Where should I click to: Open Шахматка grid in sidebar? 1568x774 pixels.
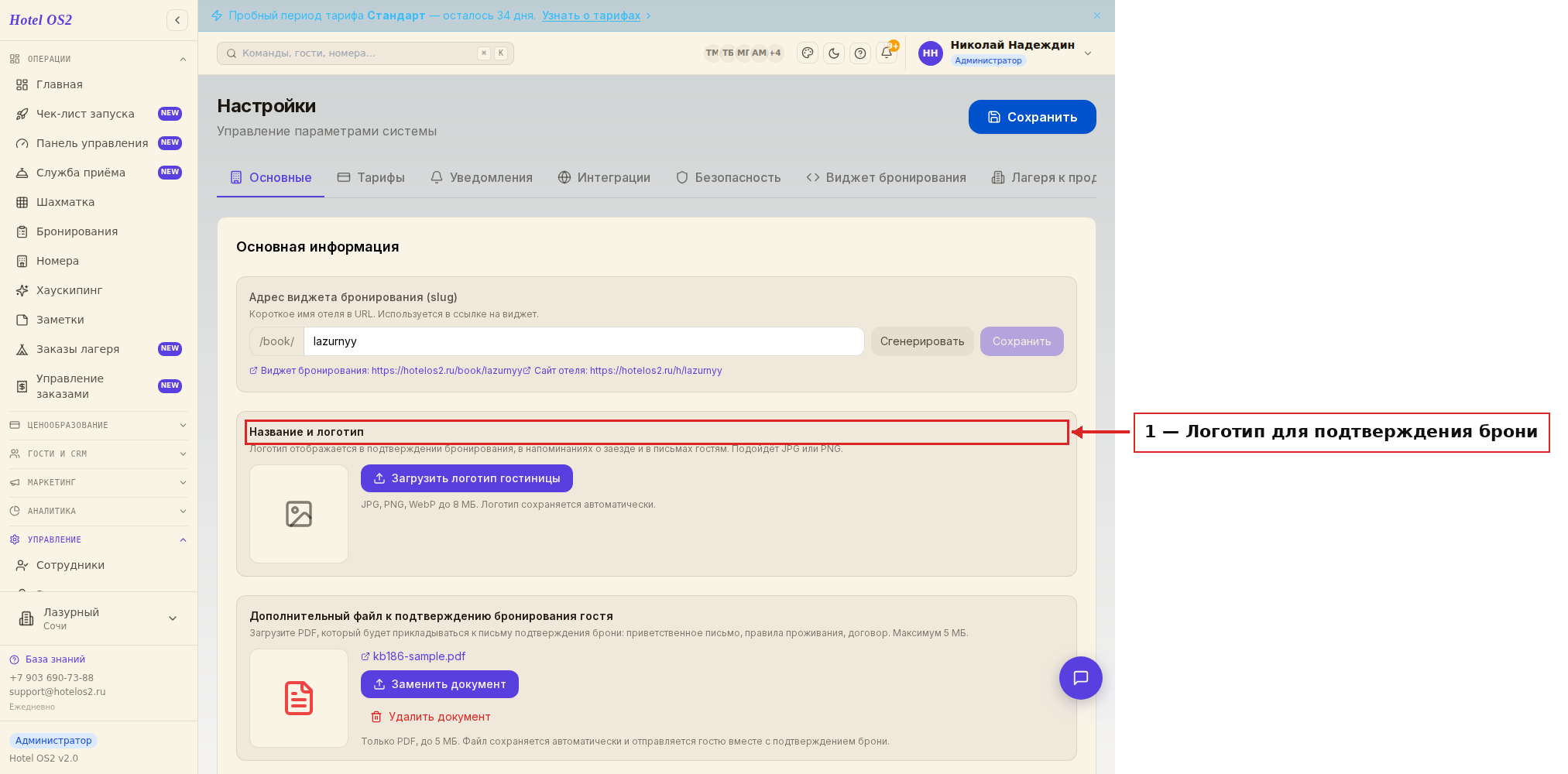point(98,202)
